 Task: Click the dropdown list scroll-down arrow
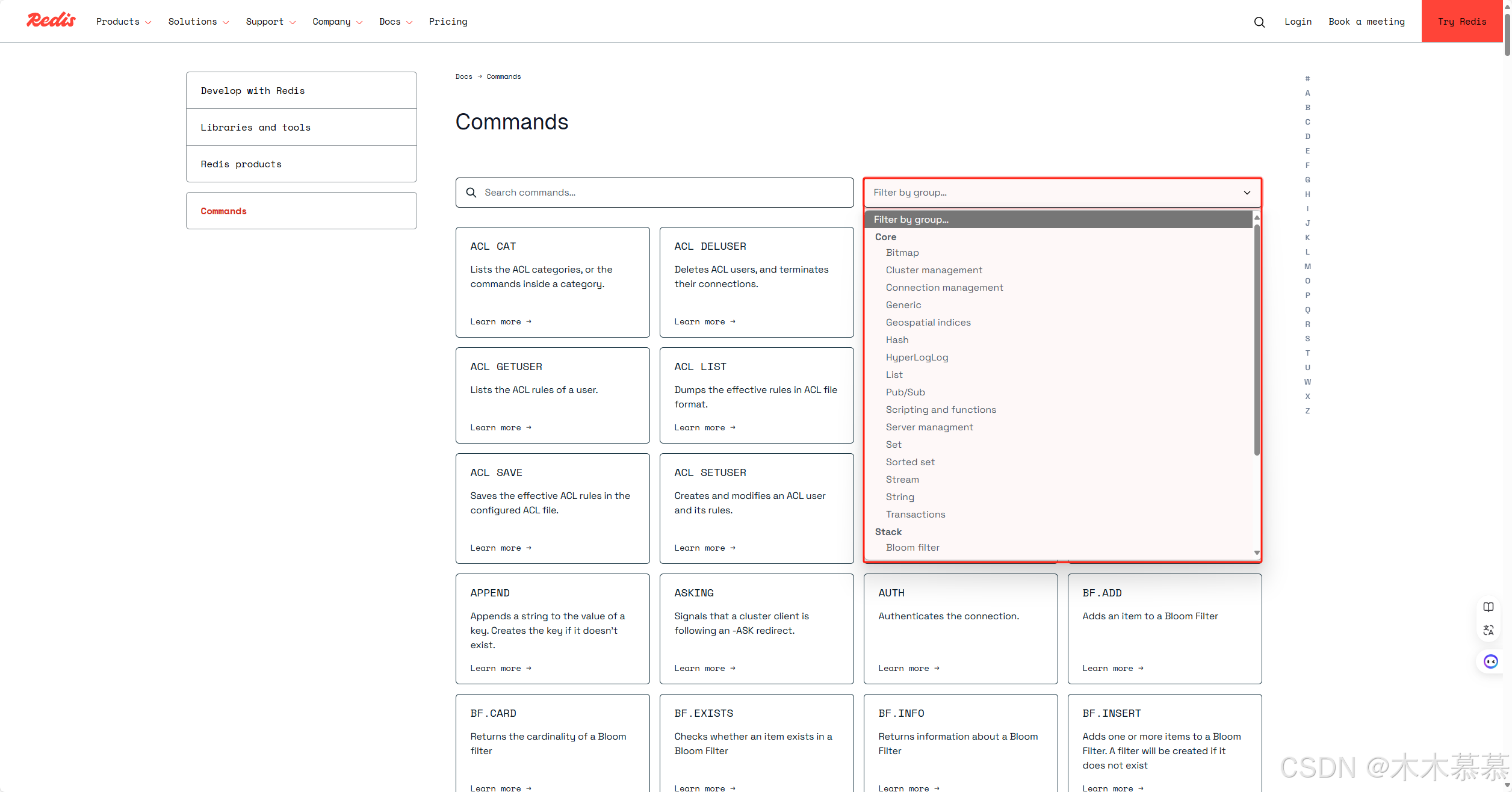click(x=1257, y=552)
